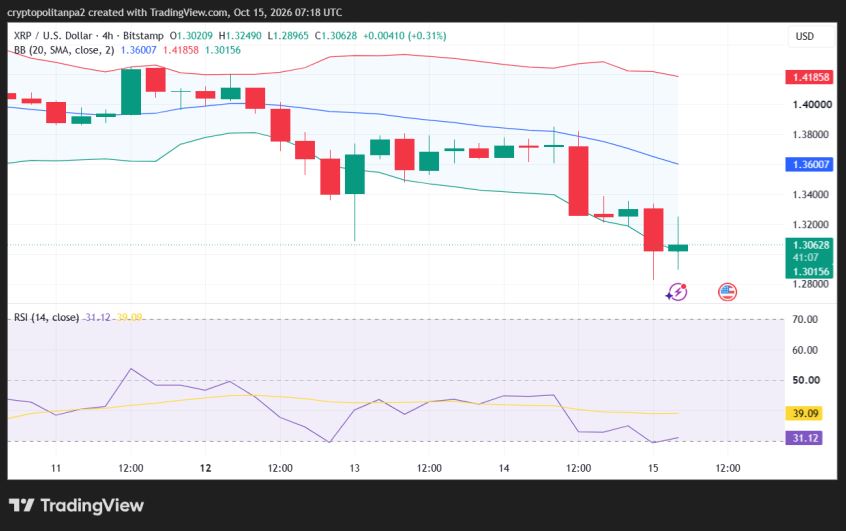
Task: Click the purple 31.12 RSI value label
Action: point(805,438)
